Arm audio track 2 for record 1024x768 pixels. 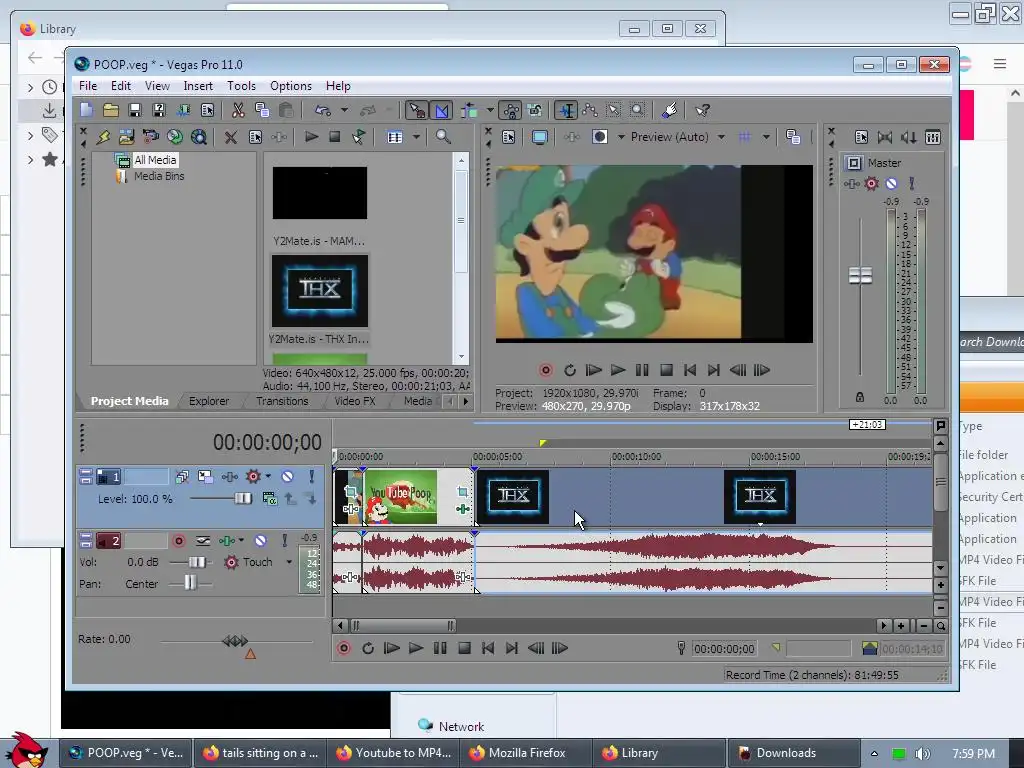pos(179,541)
